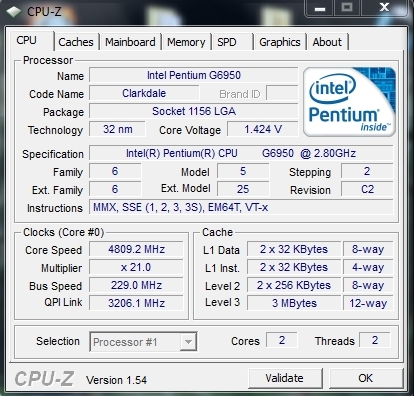
Task: Click the Stepping value 2
Action: (x=367, y=171)
